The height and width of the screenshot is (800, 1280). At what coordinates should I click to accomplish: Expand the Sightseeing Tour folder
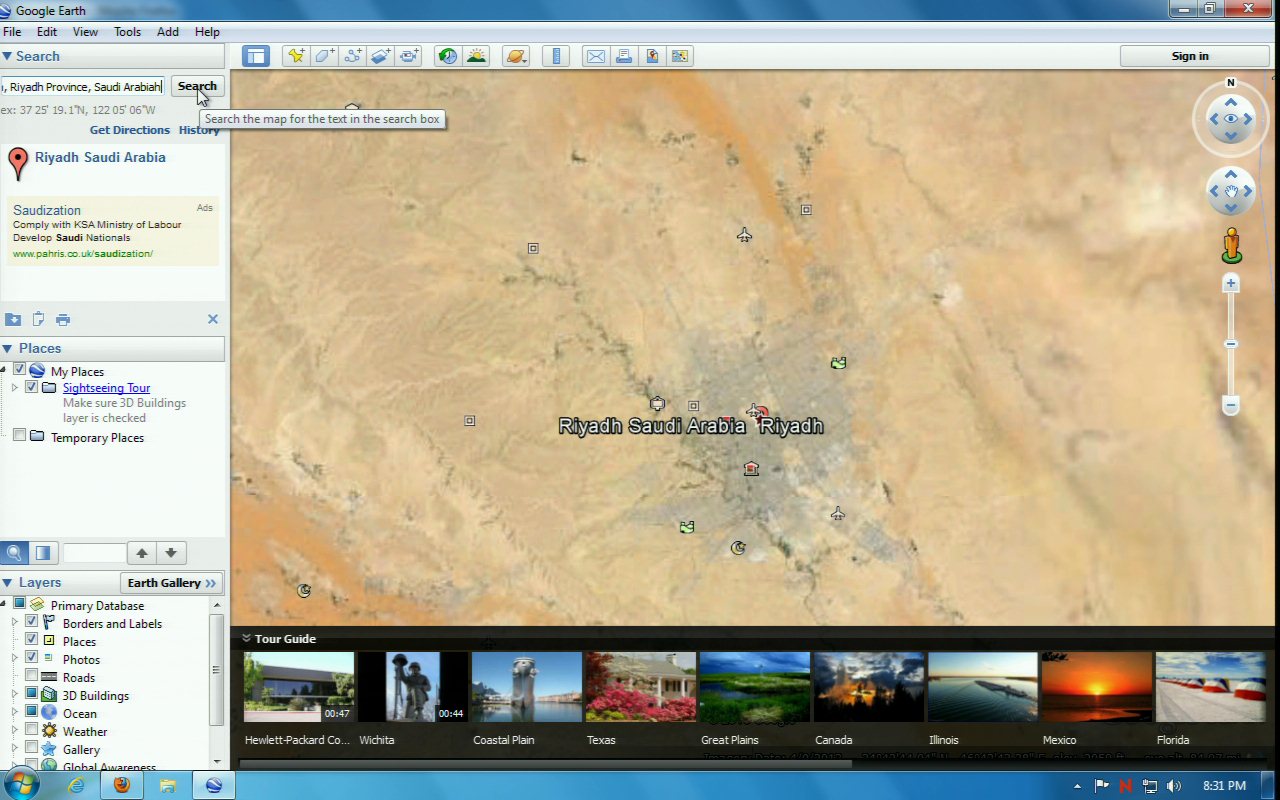pos(15,388)
